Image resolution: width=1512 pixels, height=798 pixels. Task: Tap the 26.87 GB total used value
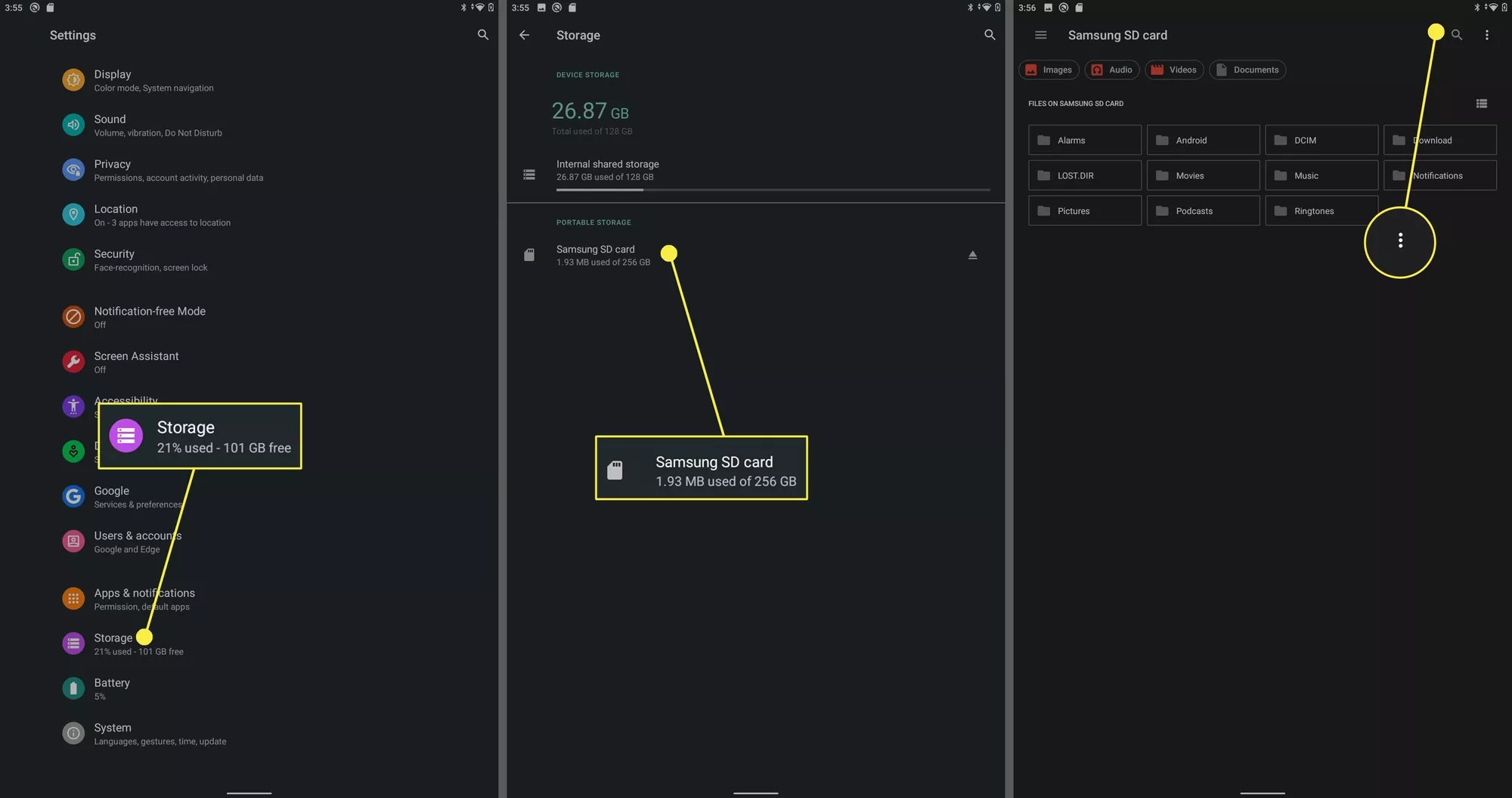pyautogui.click(x=590, y=111)
